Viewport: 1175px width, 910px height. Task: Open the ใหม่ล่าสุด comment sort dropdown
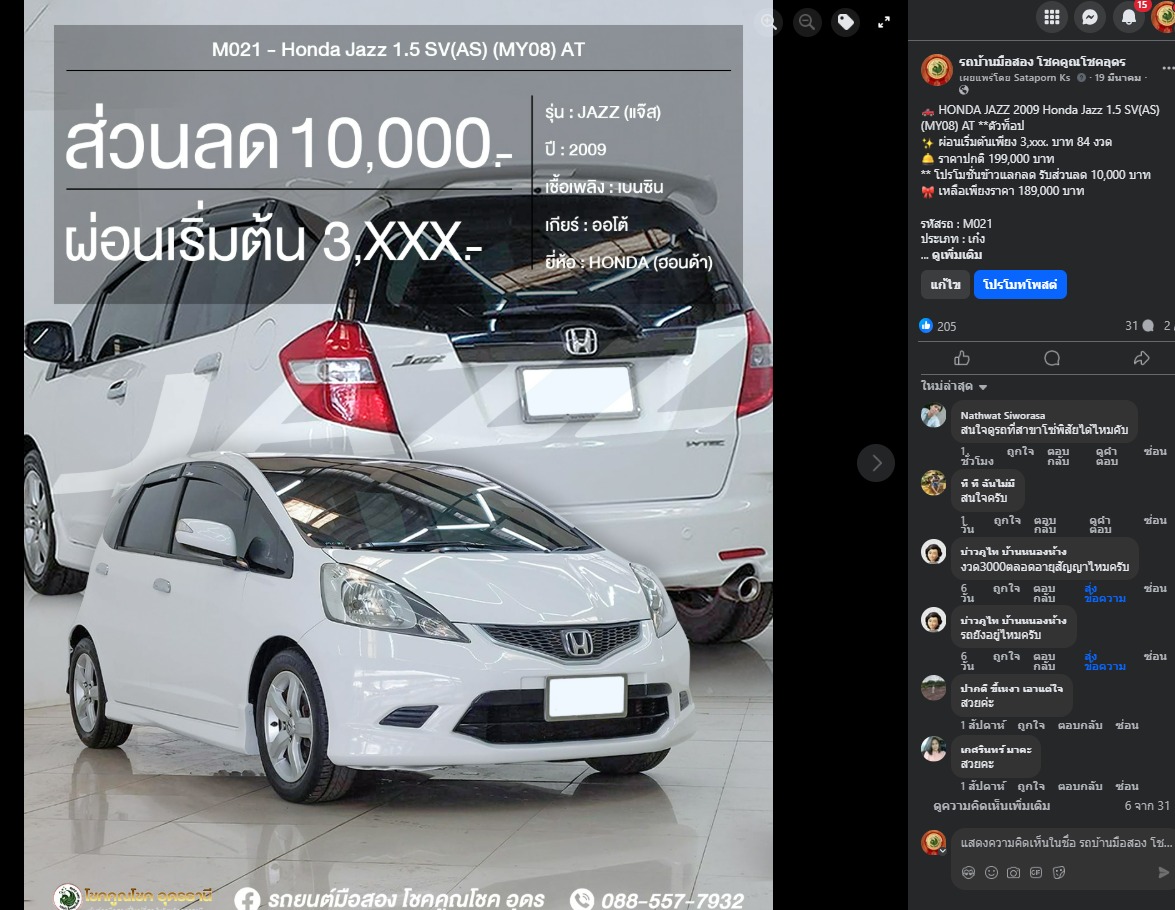(954, 386)
